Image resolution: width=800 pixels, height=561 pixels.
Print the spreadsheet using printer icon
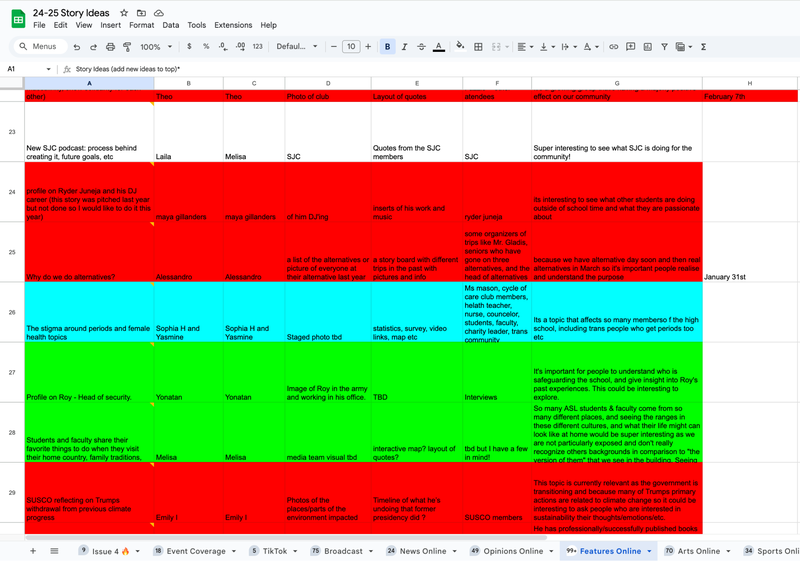tap(110, 47)
